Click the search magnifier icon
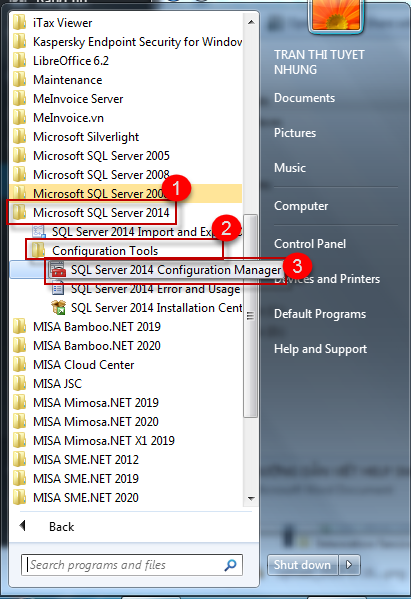The width and height of the screenshot is (411, 599). click(x=230, y=565)
